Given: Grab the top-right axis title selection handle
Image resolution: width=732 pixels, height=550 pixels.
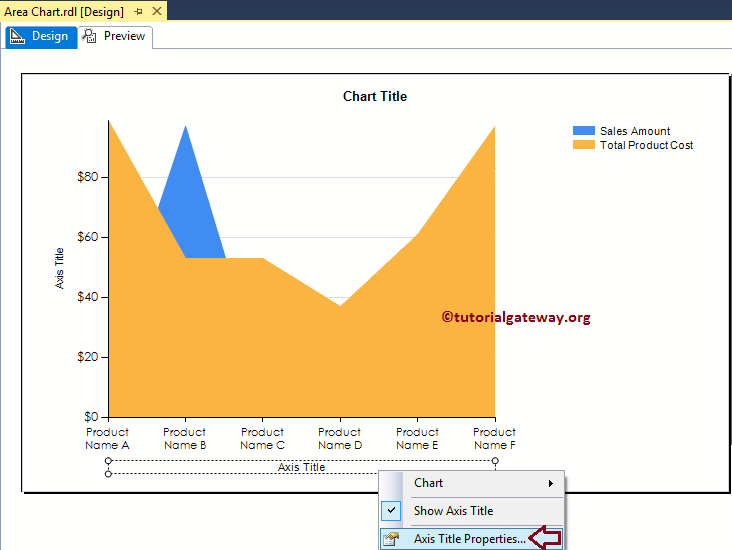Looking at the screenshot, I should coord(495,461).
